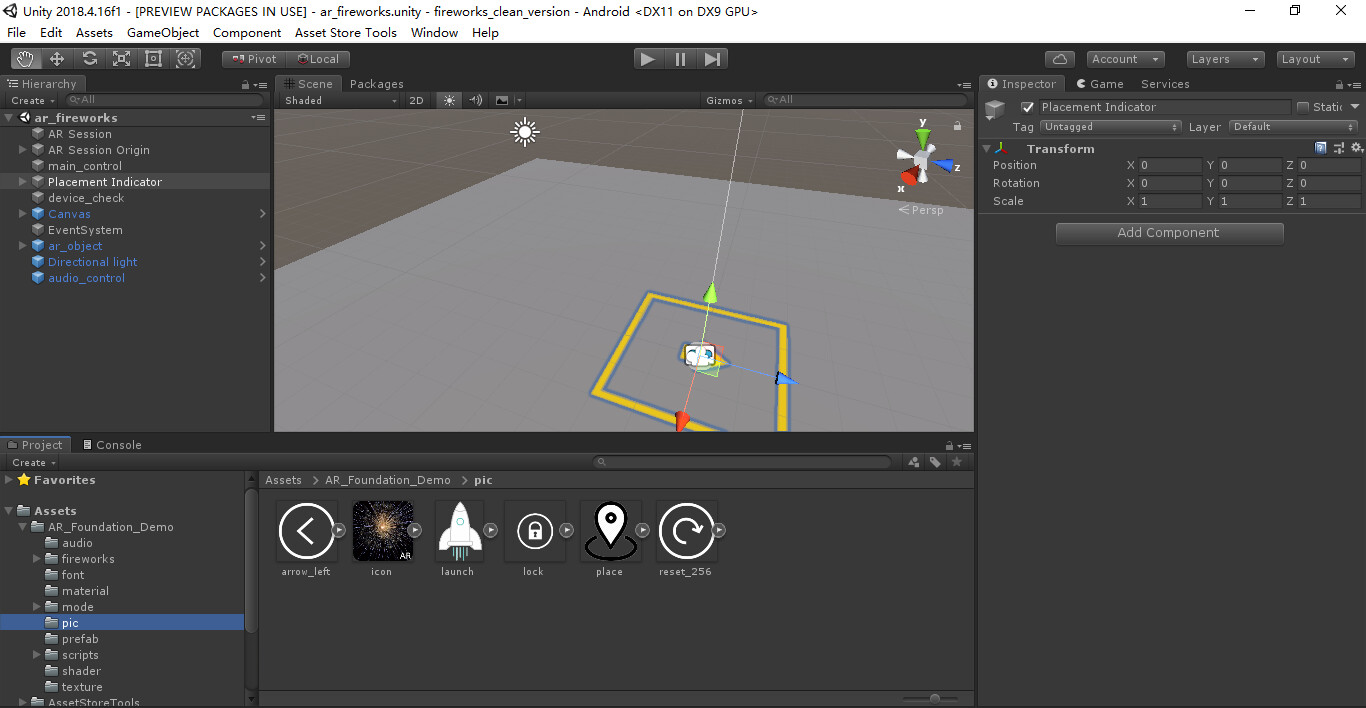Toggle scene lighting with the sun icon
Image resolution: width=1366 pixels, height=708 pixels.
(449, 100)
